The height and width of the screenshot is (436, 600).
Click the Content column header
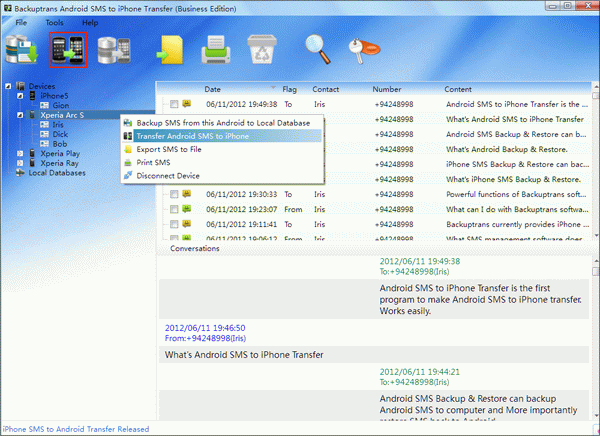pos(458,89)
